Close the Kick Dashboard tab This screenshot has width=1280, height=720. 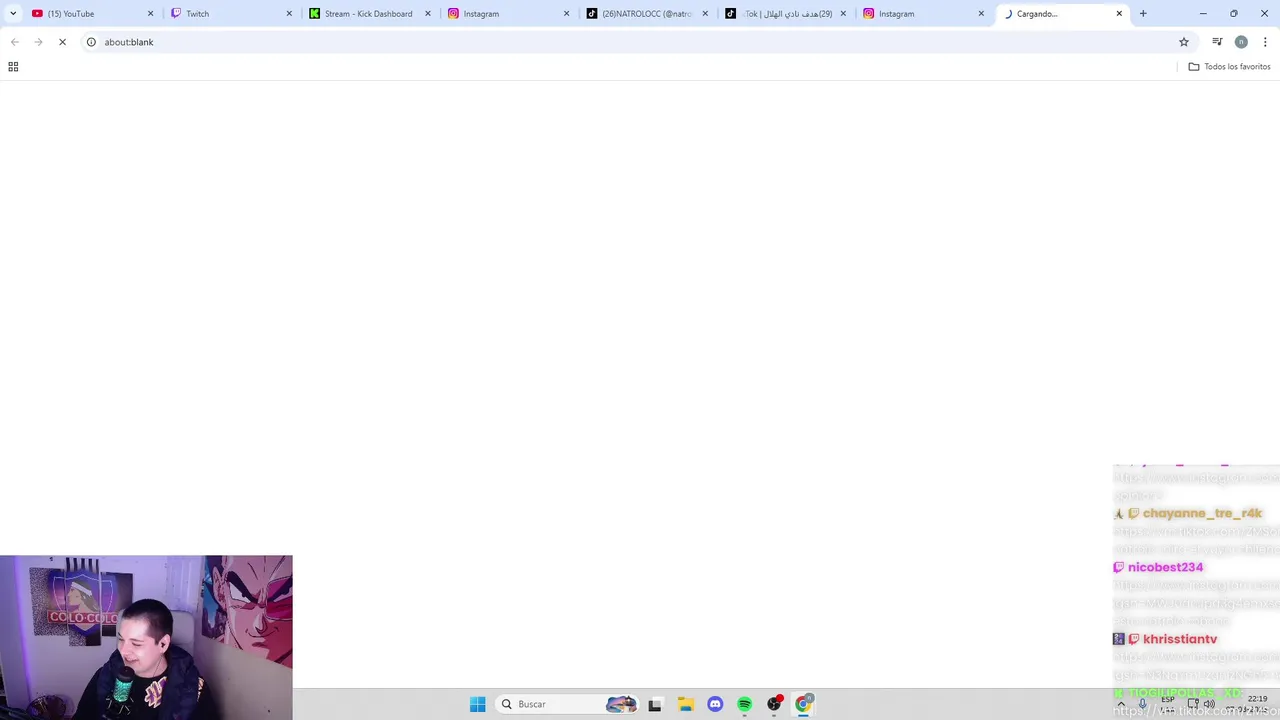pyautogui.click(x=428, y=14)
